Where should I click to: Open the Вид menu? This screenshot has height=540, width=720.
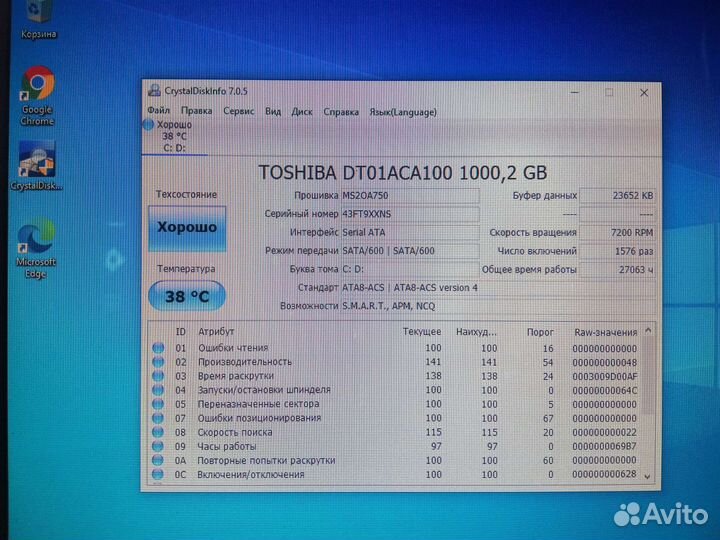pyautogui.click(x=273, y=112)
